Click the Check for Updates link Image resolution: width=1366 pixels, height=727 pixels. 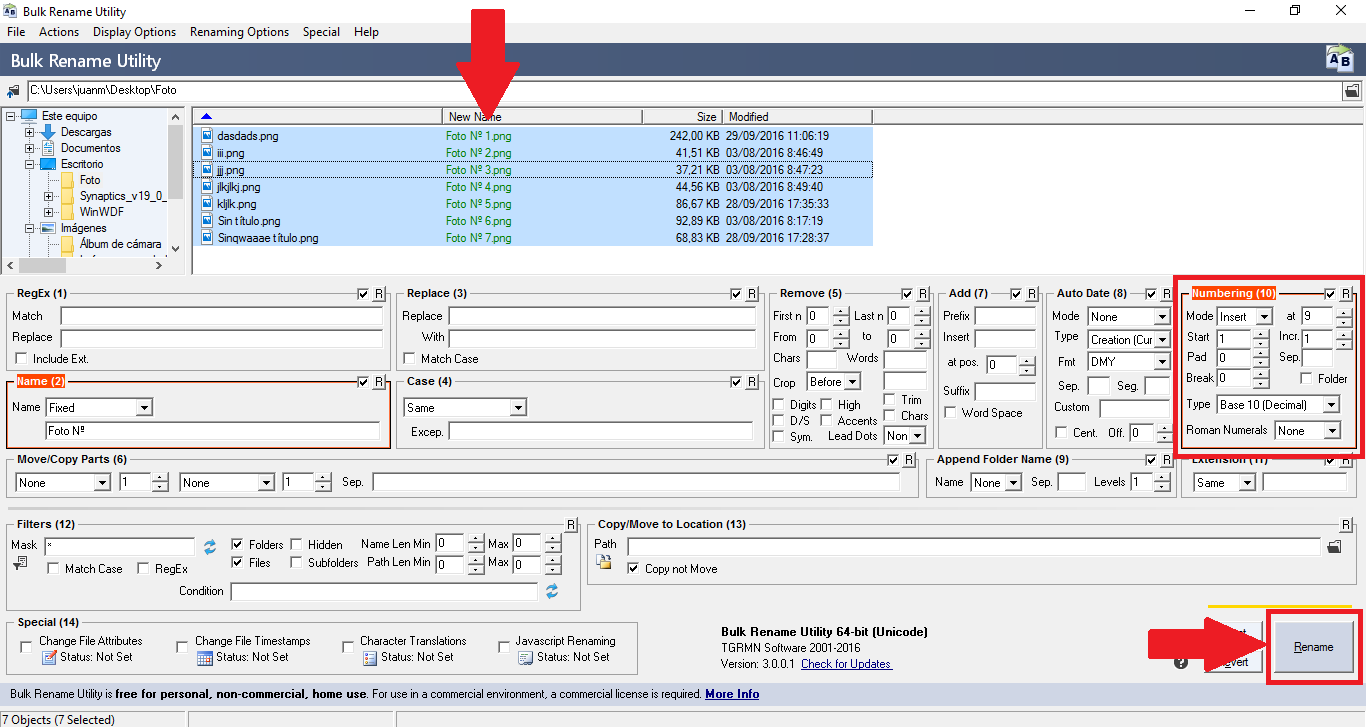click(x=846, y=664)
